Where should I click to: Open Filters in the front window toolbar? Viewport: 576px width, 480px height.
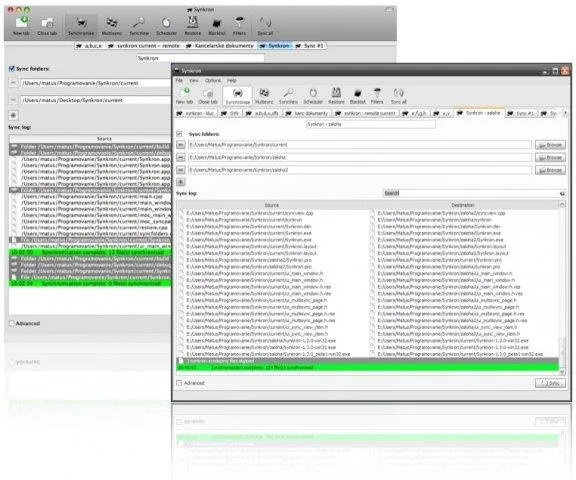377,96
